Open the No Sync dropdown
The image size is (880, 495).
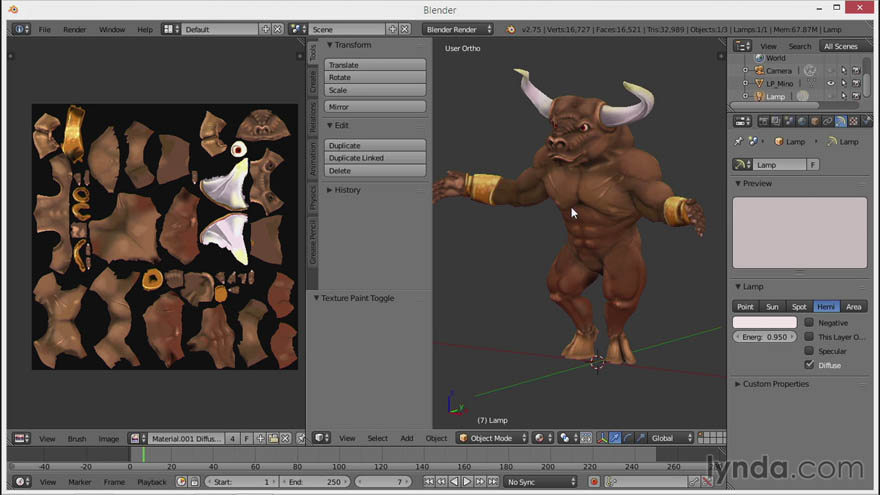(x=540, y=482)
